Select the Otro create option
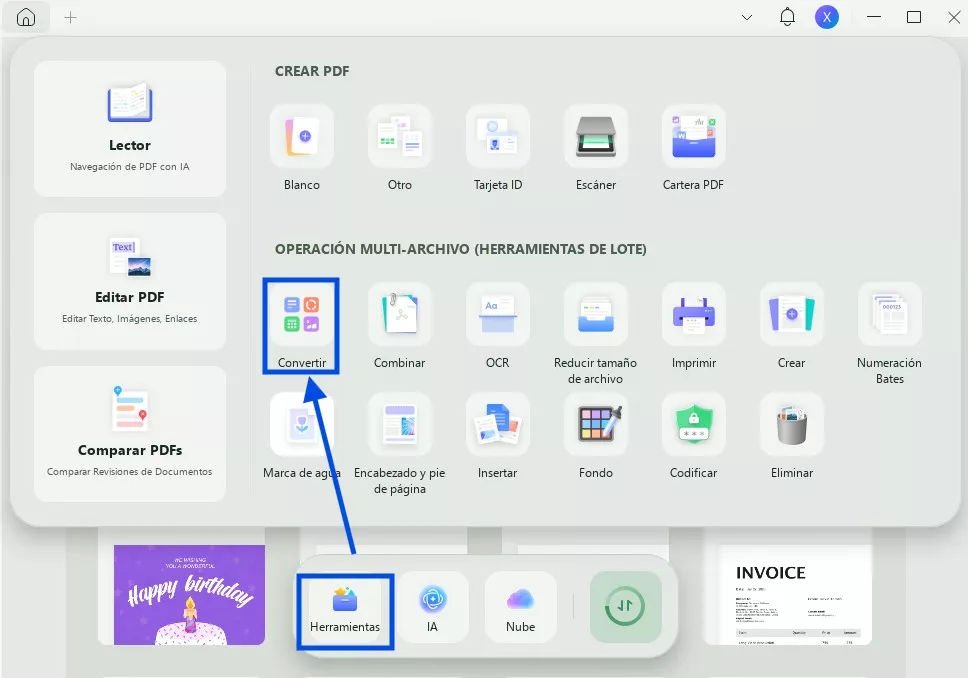968x678 pixels. point(399,148)
